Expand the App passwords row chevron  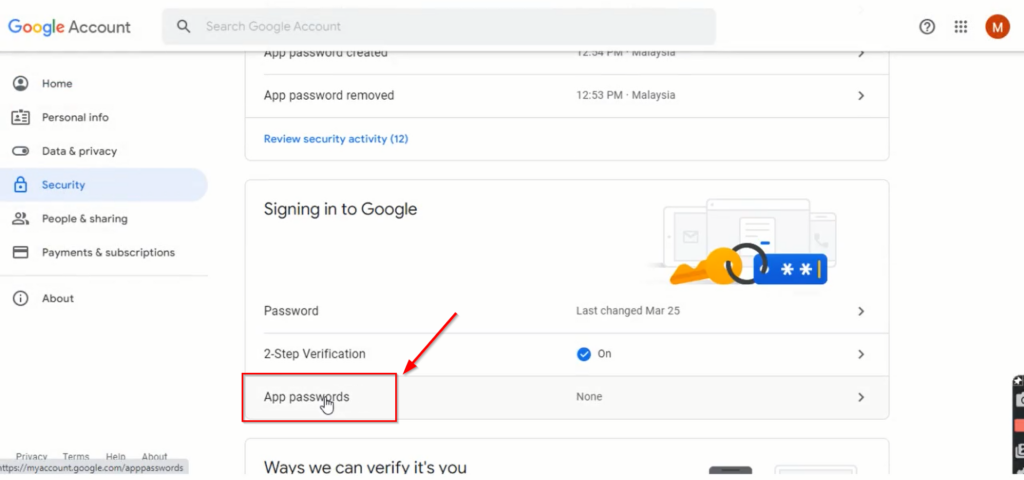861,397
